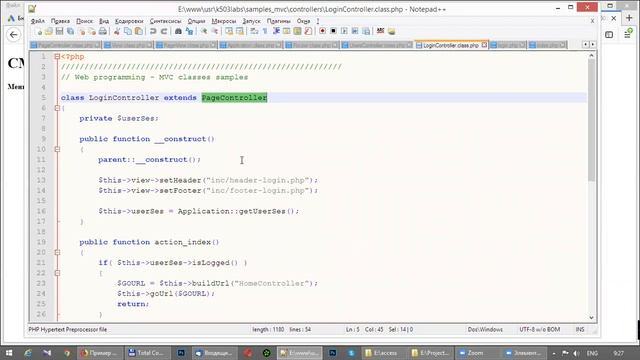640x360 pixels.
Task: Click the vertical scrollbar thumb in editor
Action: click(591, 120)
